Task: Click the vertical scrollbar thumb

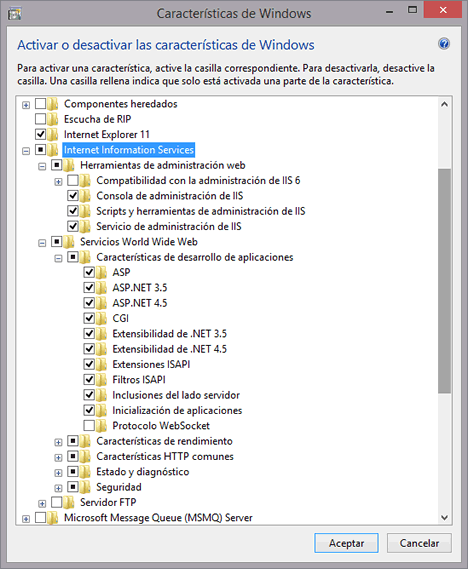Action: pyautogui.click(x=444, y=281)
